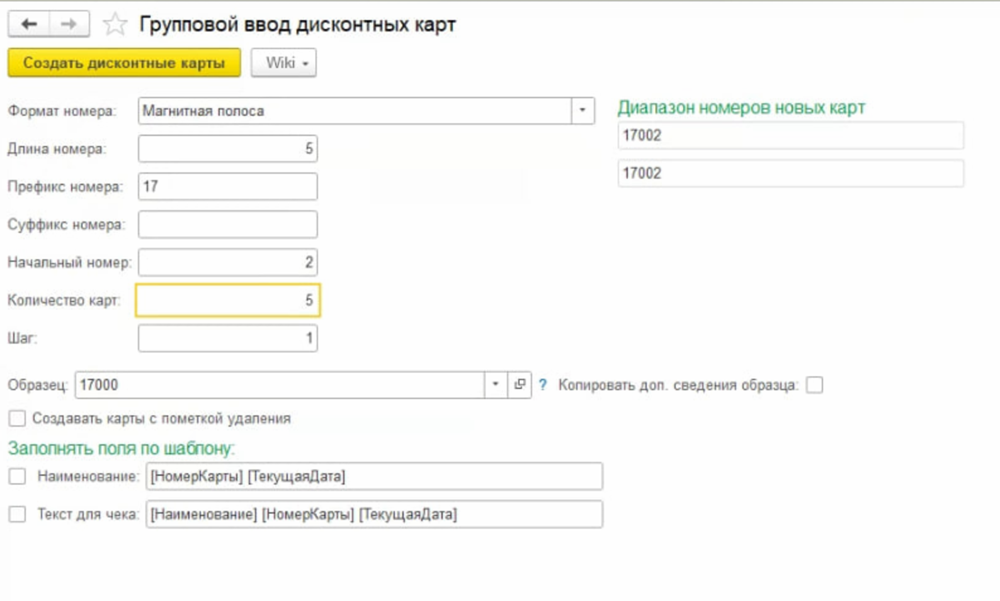Focus the 'Начальный номер' field

click(x=228, y=263)
